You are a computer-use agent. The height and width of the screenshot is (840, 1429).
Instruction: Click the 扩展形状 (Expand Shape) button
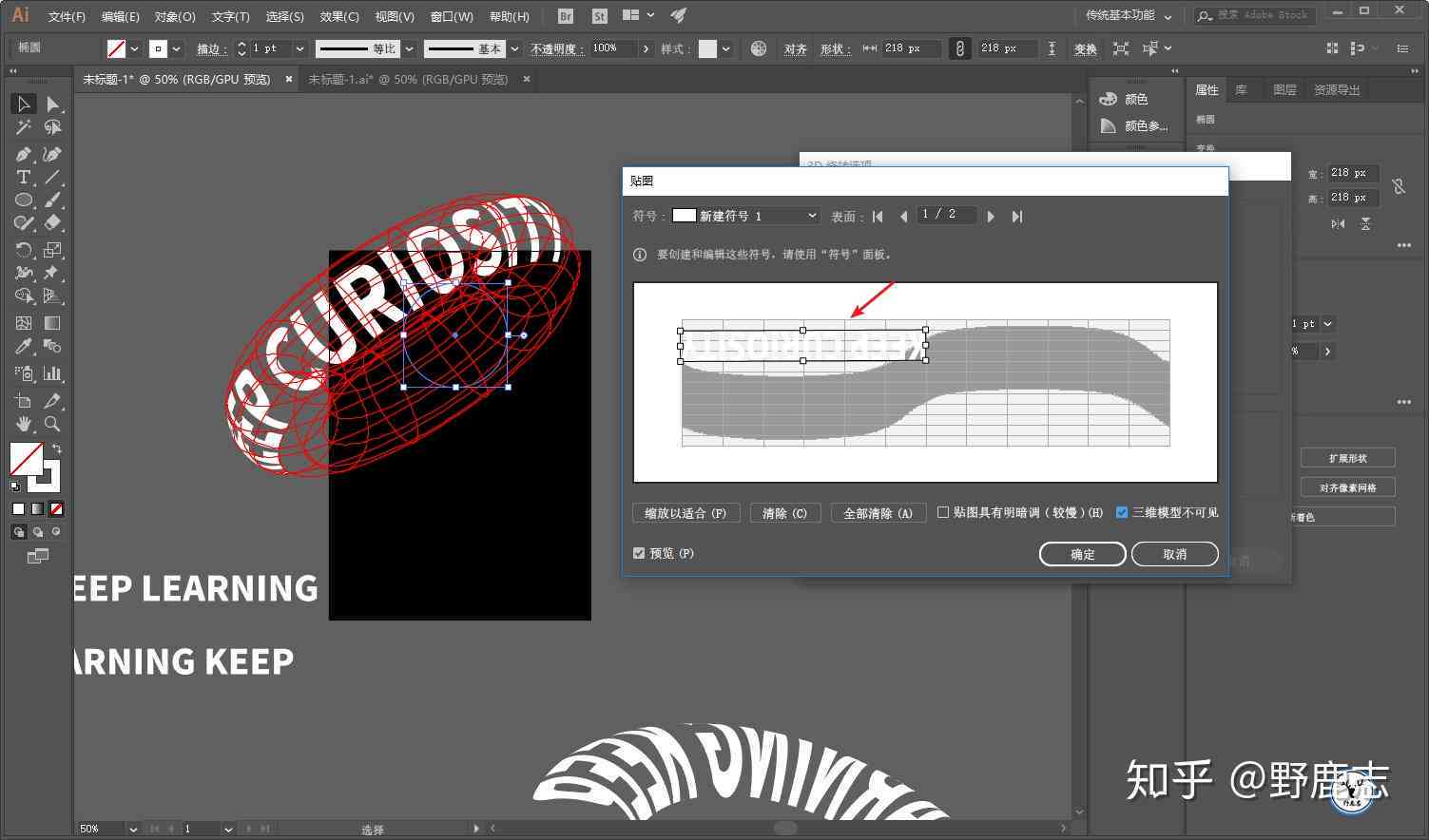click(1347, 458)
